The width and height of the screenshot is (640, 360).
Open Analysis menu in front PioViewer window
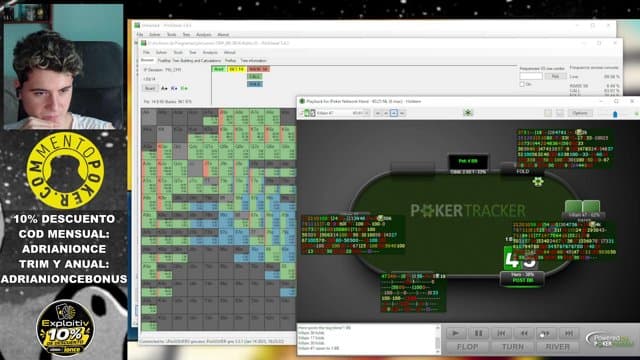pyautogui.click(x=210, y=53)
